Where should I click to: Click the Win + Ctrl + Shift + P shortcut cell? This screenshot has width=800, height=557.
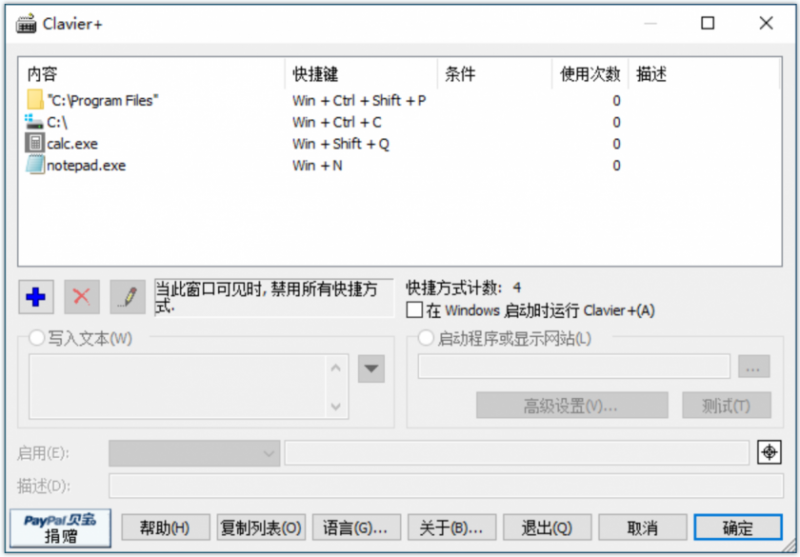click(x=359, y=100)
